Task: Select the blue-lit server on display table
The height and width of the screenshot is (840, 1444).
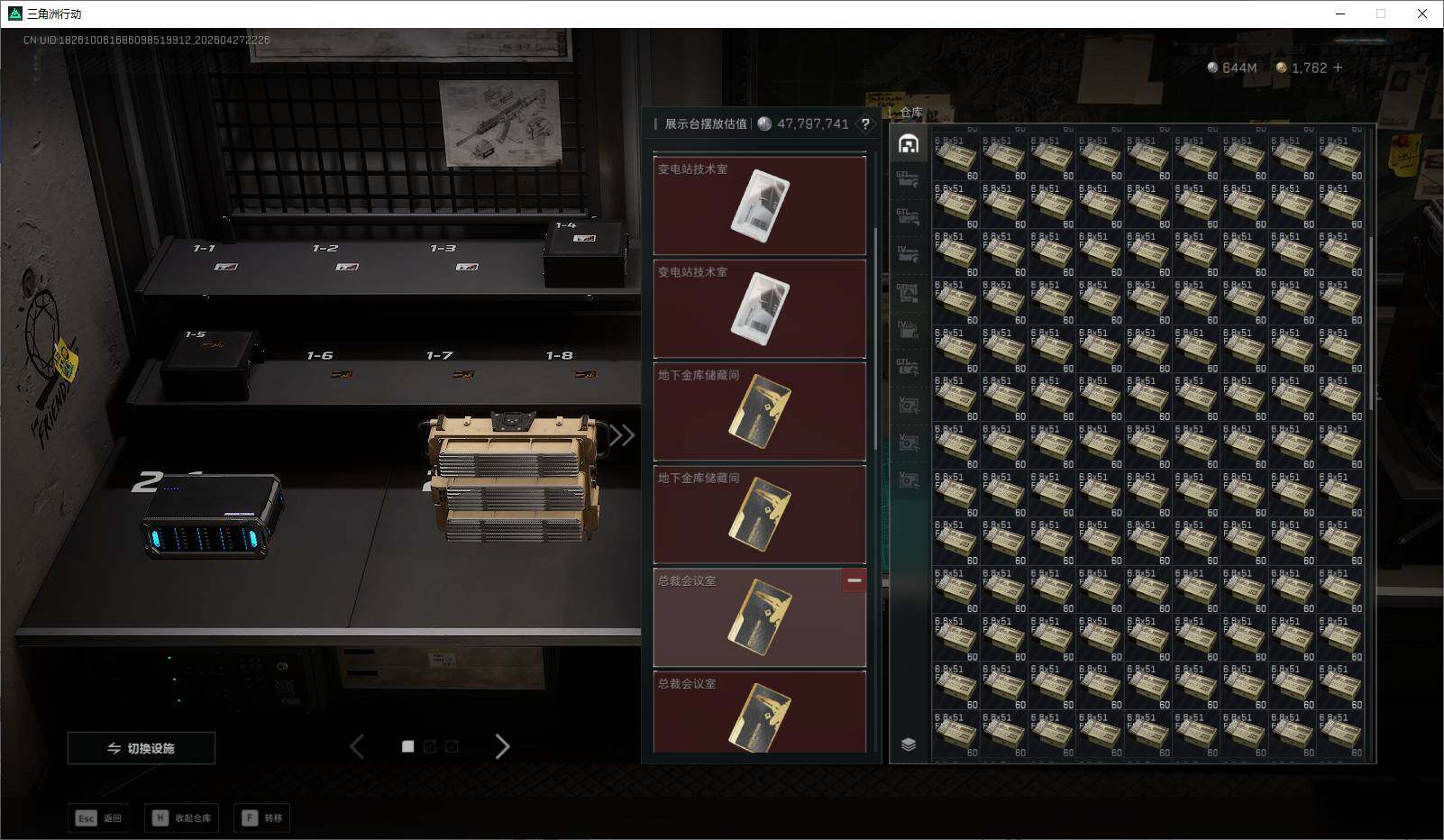Action: coord(213,516)
